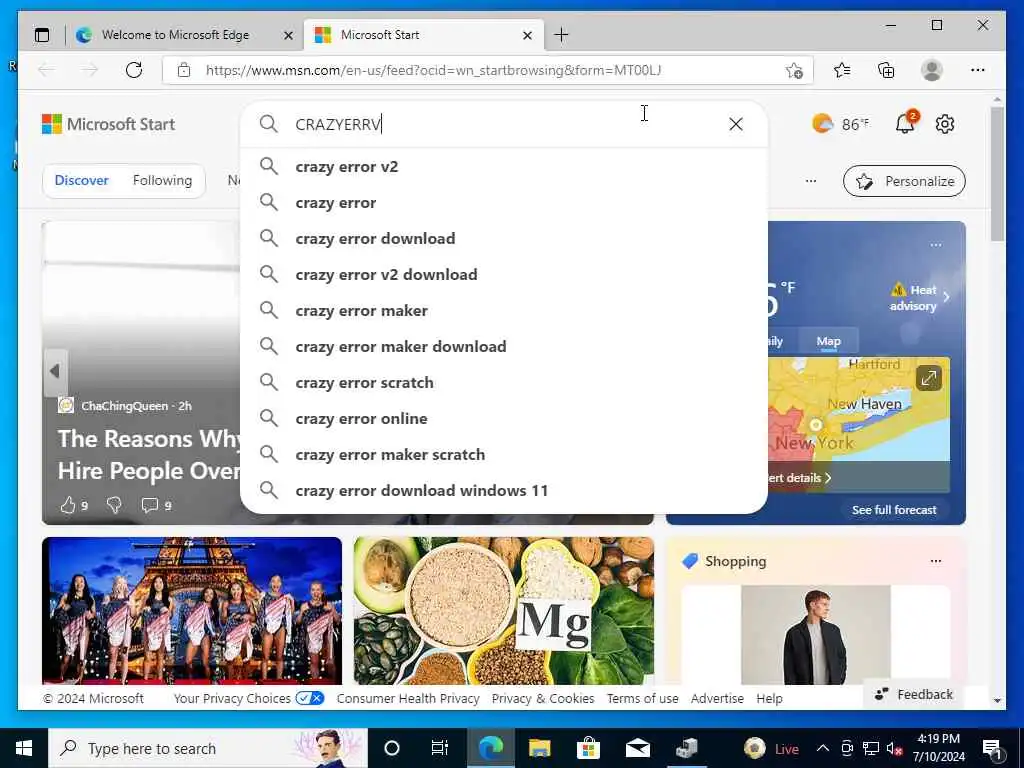Choose suggestion 'crazy error v2 download'
This screenshot has width=1024, height=768.
point(504,274)
